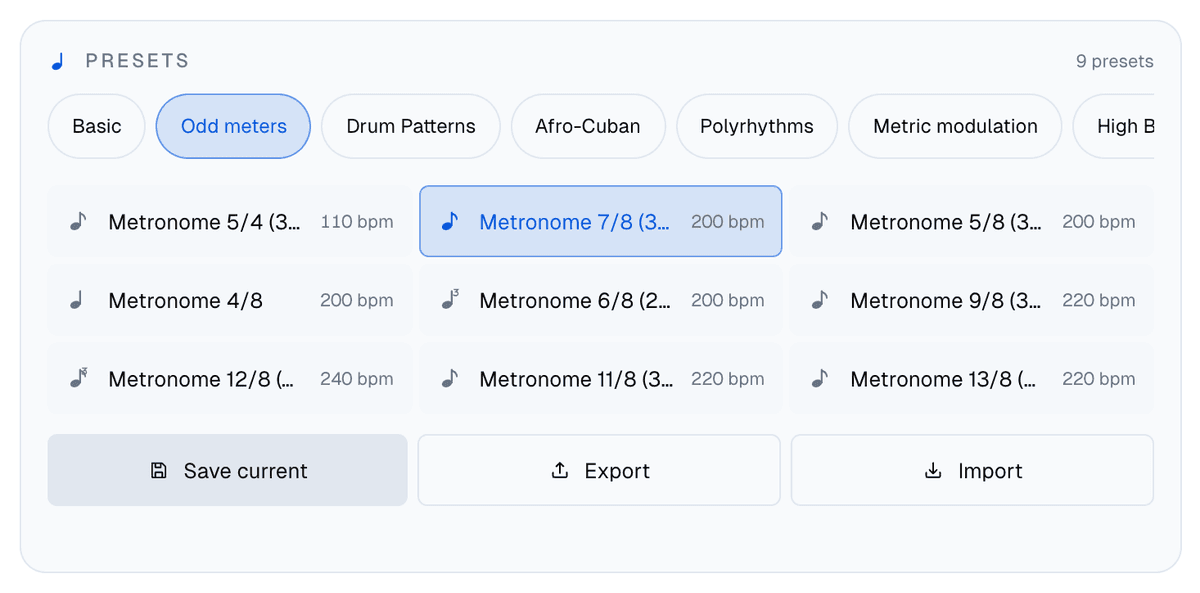Click the upload arrow icon on Export
Screen dimensions: 1200x593
point(560,470)
